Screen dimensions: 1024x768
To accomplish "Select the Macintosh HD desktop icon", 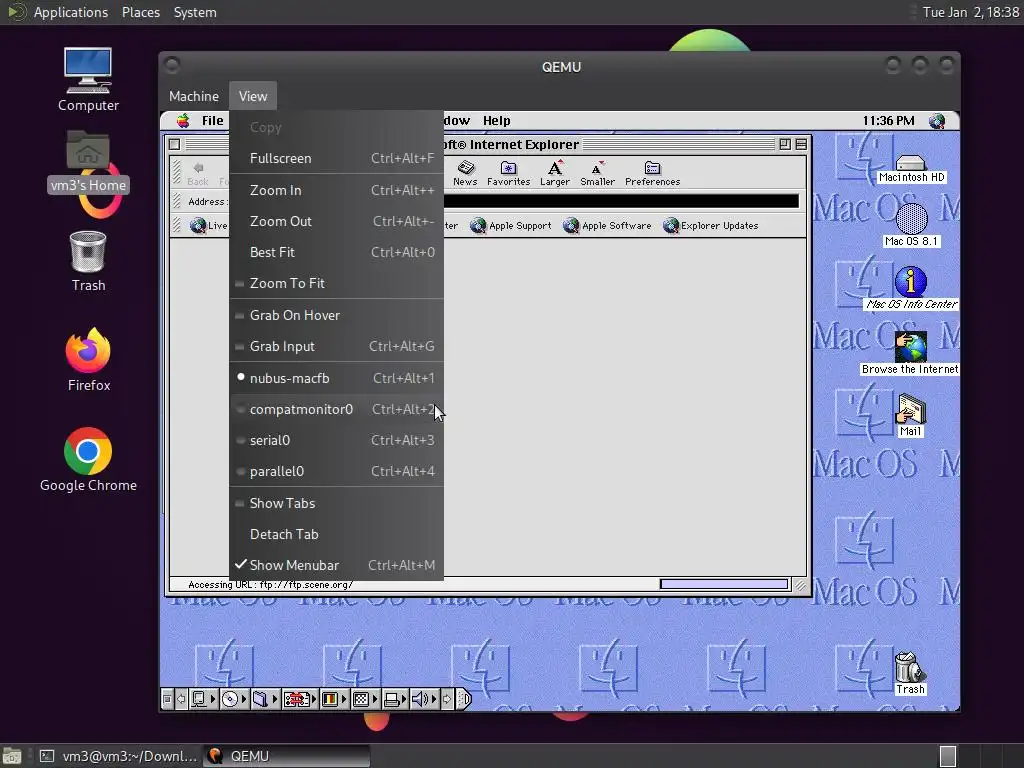I will click(x=911, y=168).
